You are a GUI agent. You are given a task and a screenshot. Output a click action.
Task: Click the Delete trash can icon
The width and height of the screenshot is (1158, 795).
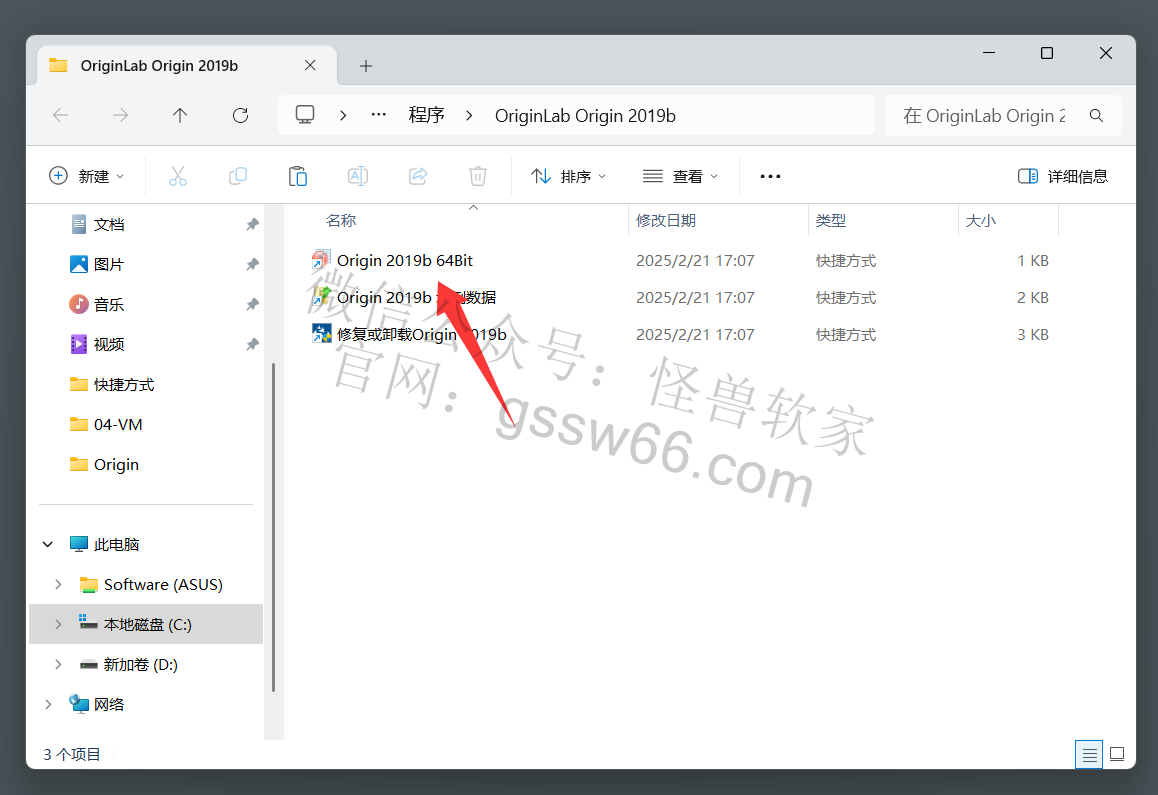coord(478,177)
